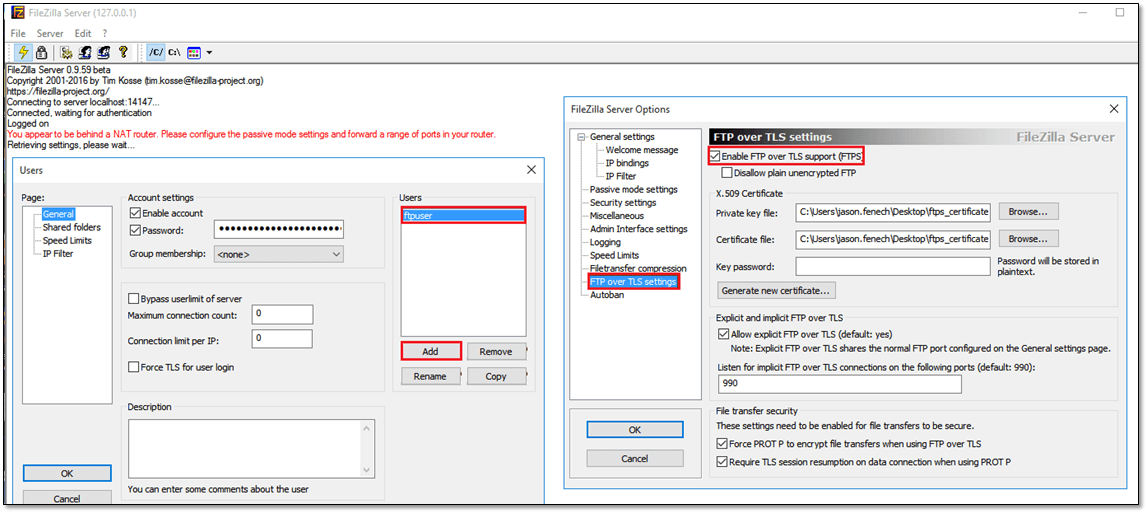The image size is (1148, 514).
Task: Select Security settings in options tree
Action: (623, 203)
